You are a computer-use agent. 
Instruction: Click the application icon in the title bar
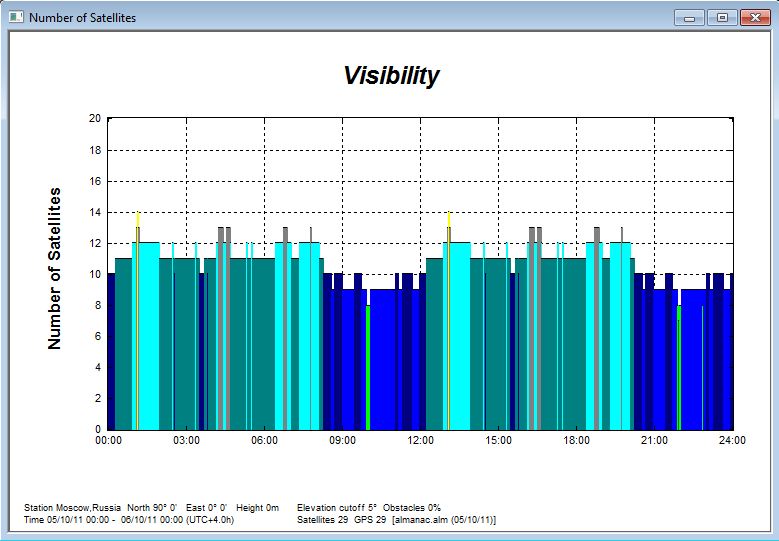(x=16, y=17)
